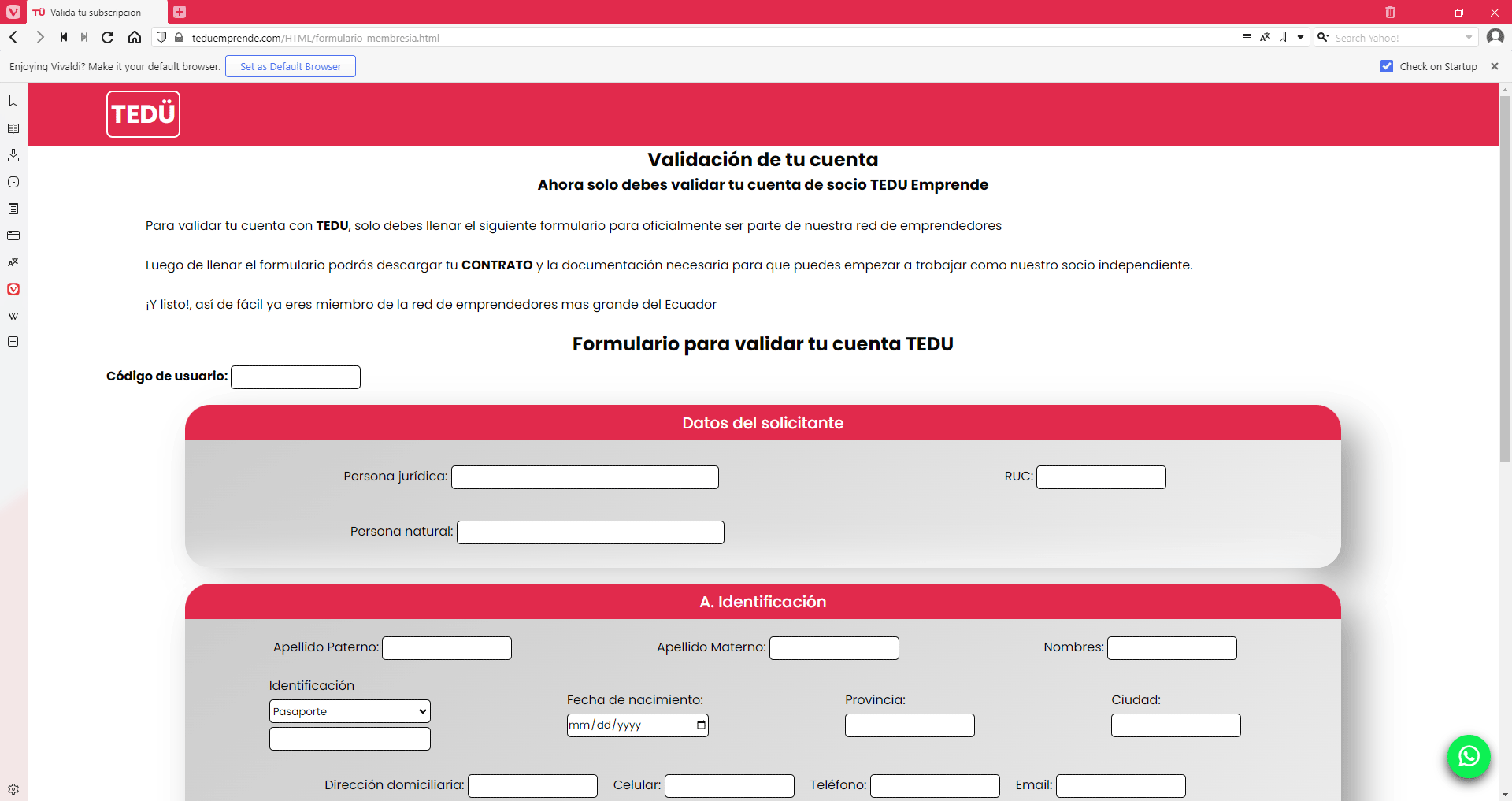Open closed tabs trash can

coord(1390,12)
